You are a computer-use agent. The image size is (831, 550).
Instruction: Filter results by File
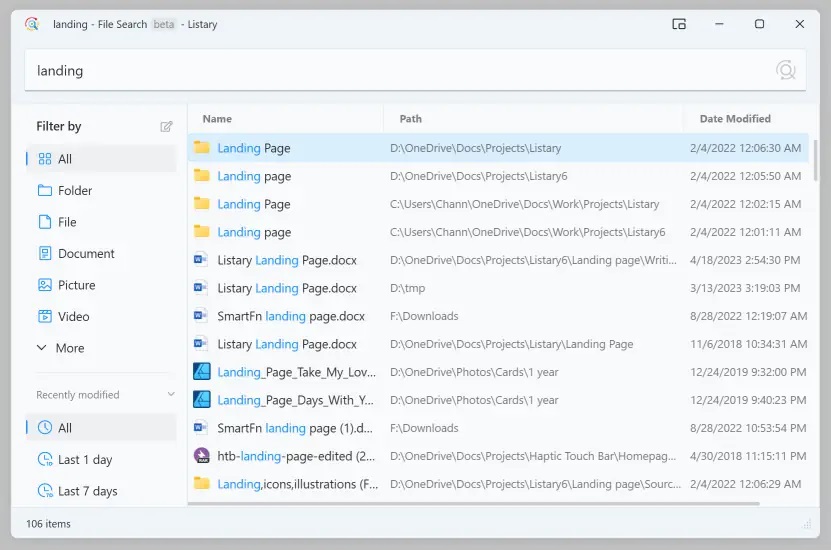(101, 221)
